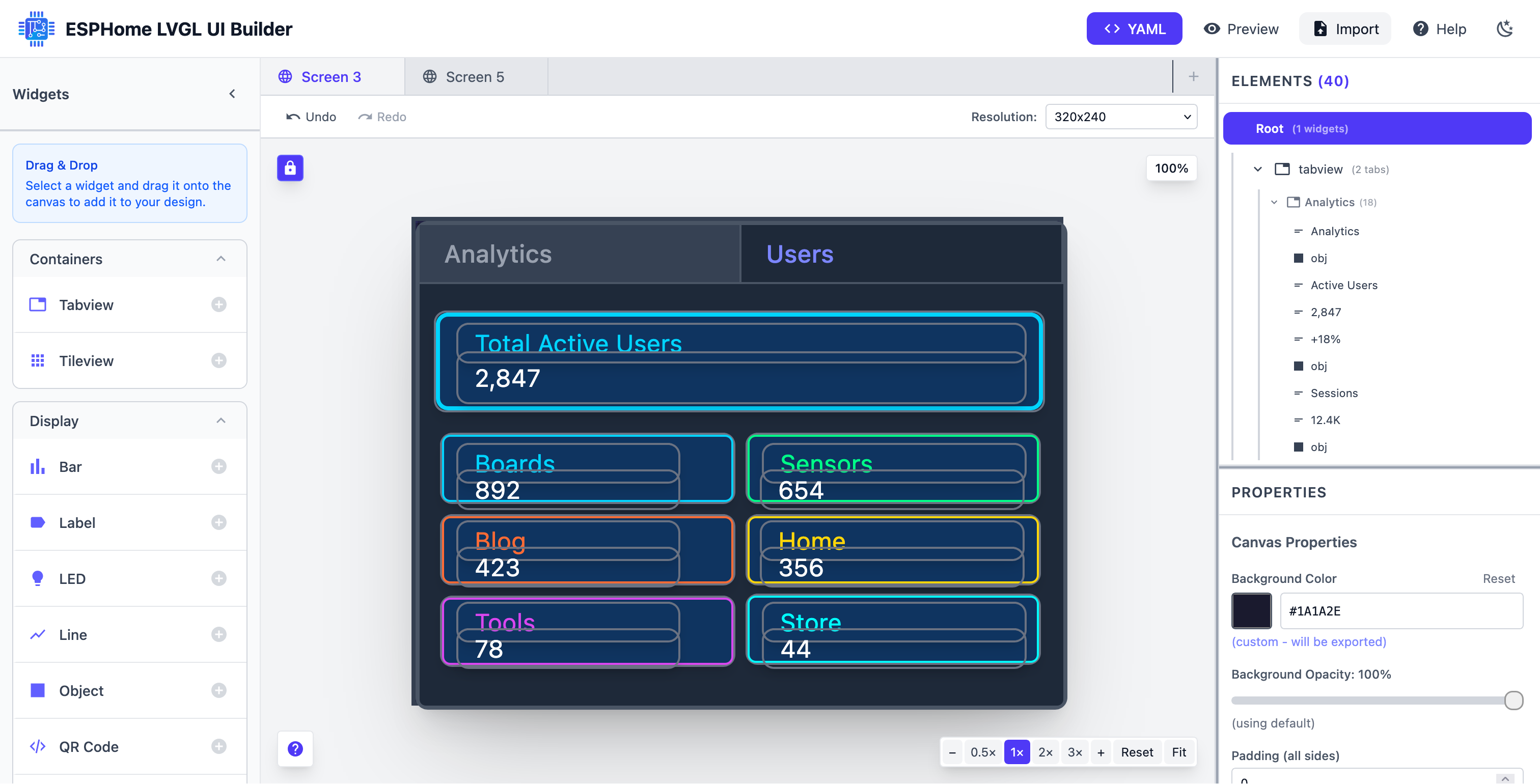Click the LED widget lightbulb icon
Screen dimensions: 1540x784
[x=38, y=578]
